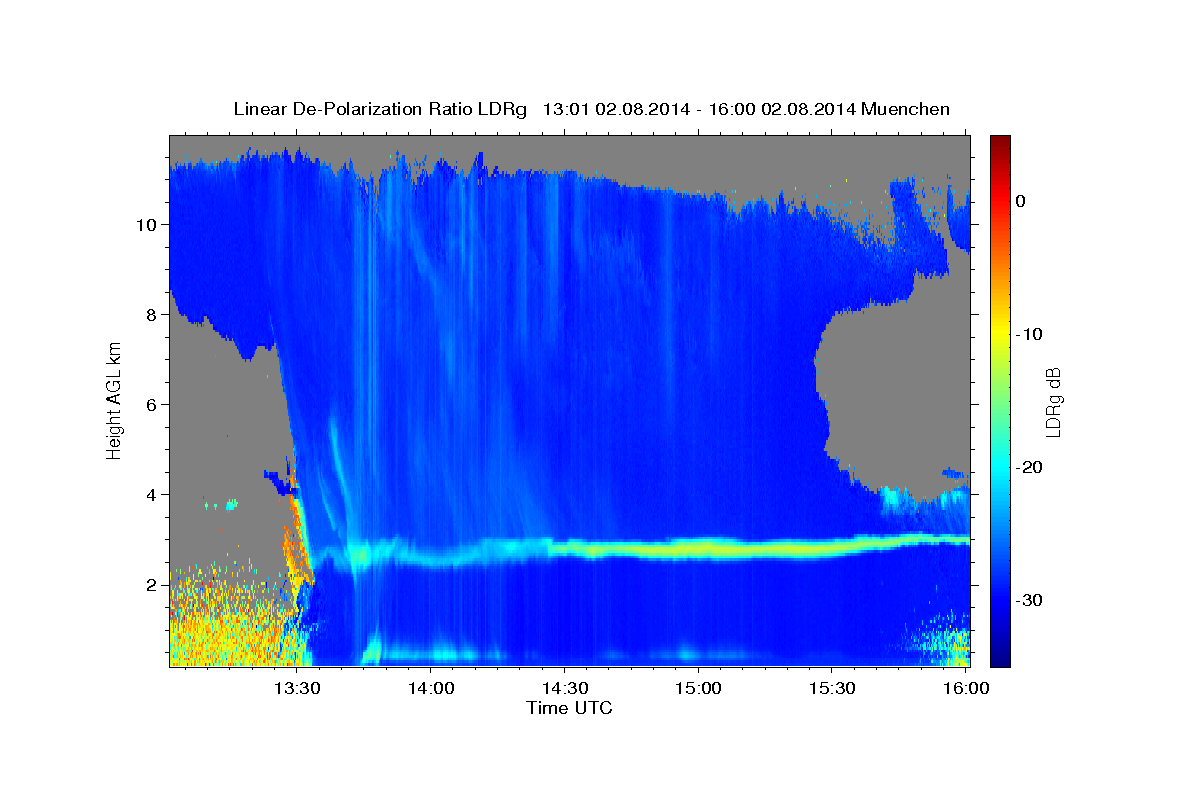Click the dark red top of the colorbar
The image size is (1200, 800).
1000,143
